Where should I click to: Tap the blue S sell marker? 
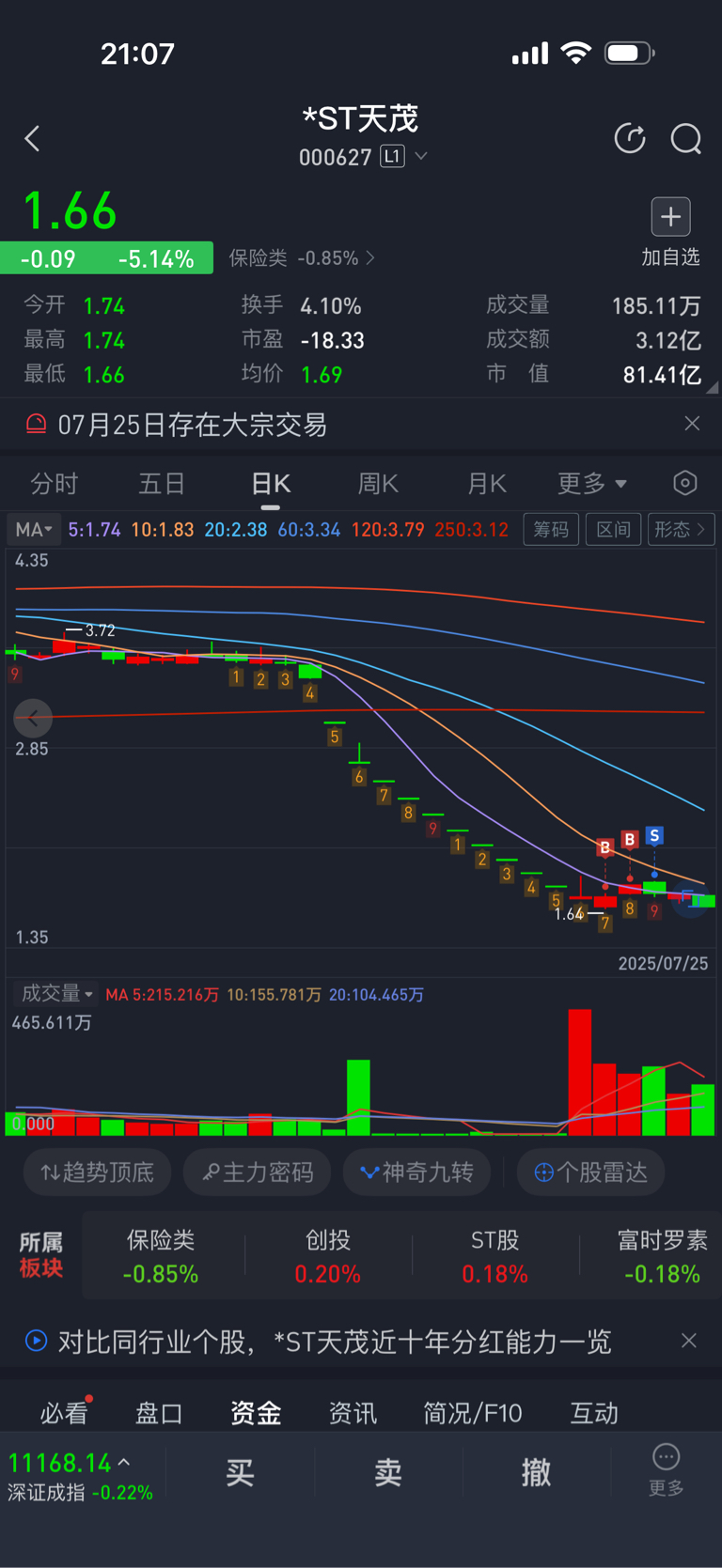point(654,835)
